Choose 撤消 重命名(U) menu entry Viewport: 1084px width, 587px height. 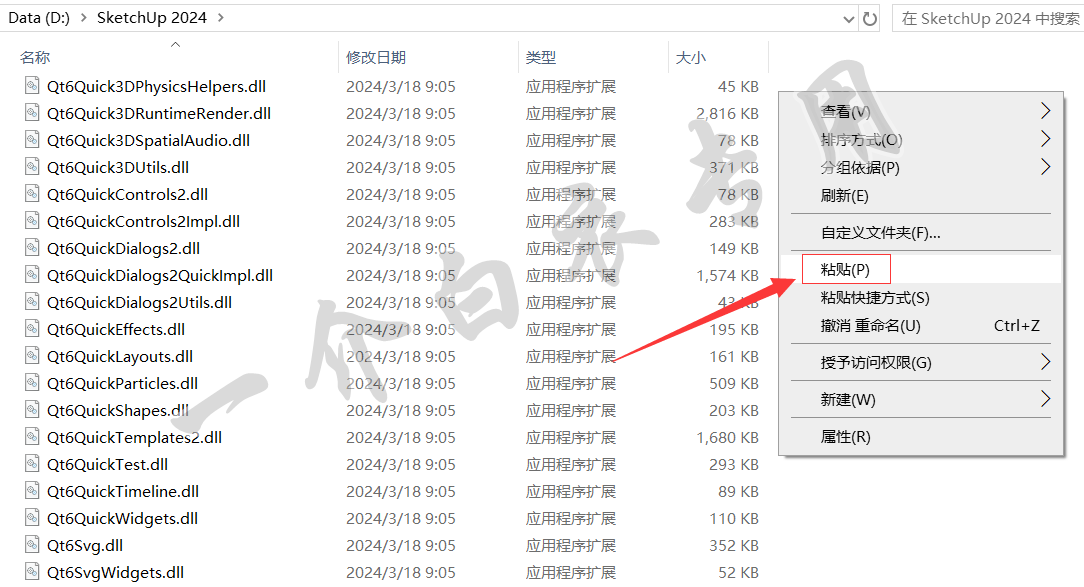(x=921, y=326)
